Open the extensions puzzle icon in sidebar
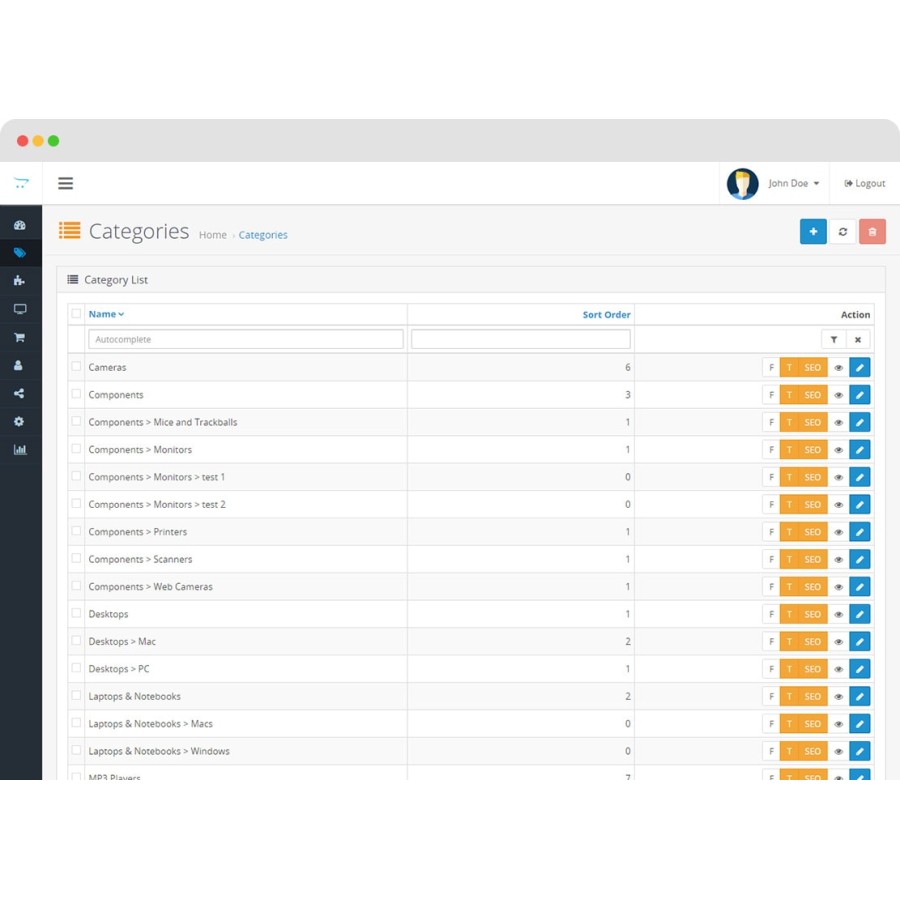This screenshot has width=900, height=900. pos(20,281)
